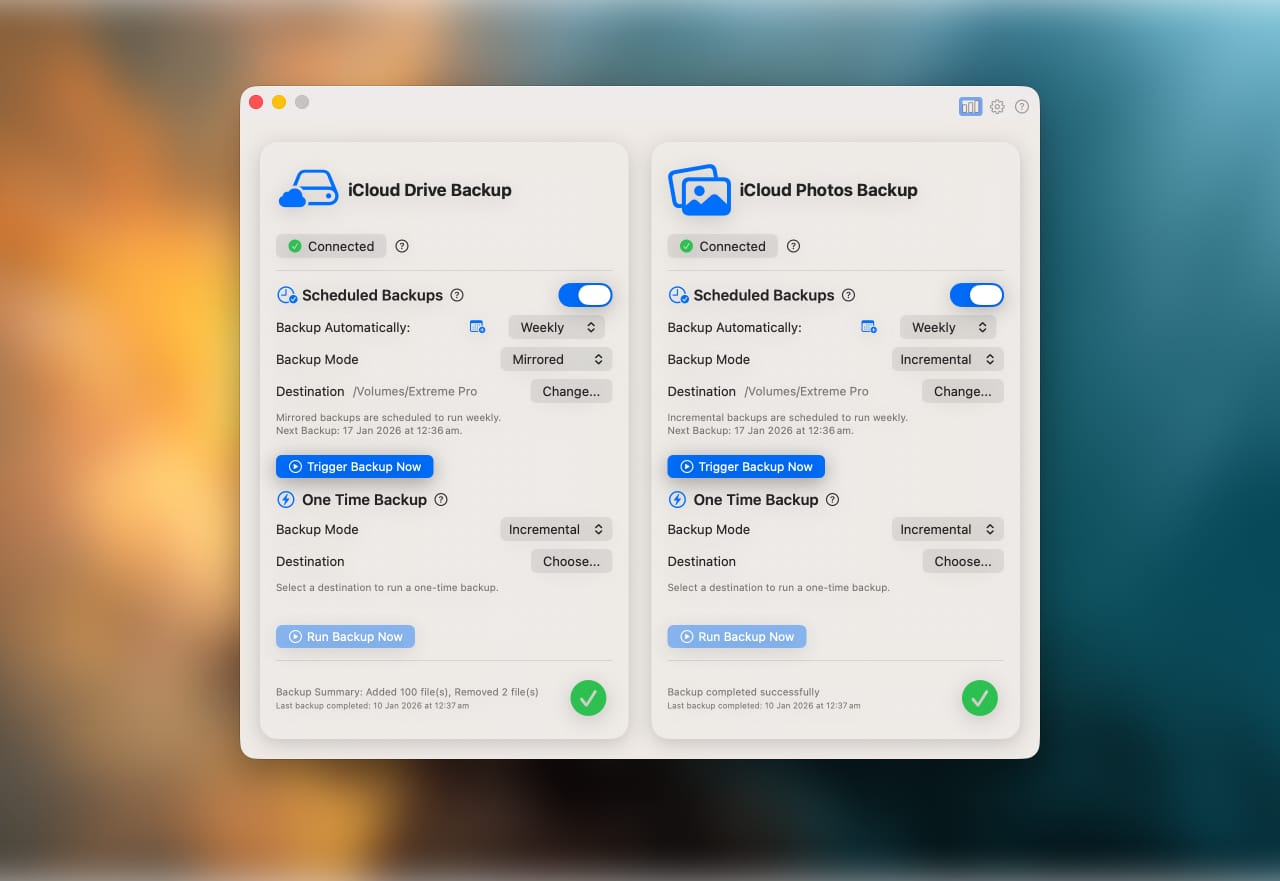Click Connected status badge in Drive panel
The image size is (1280, 881).
click(331, 246)
